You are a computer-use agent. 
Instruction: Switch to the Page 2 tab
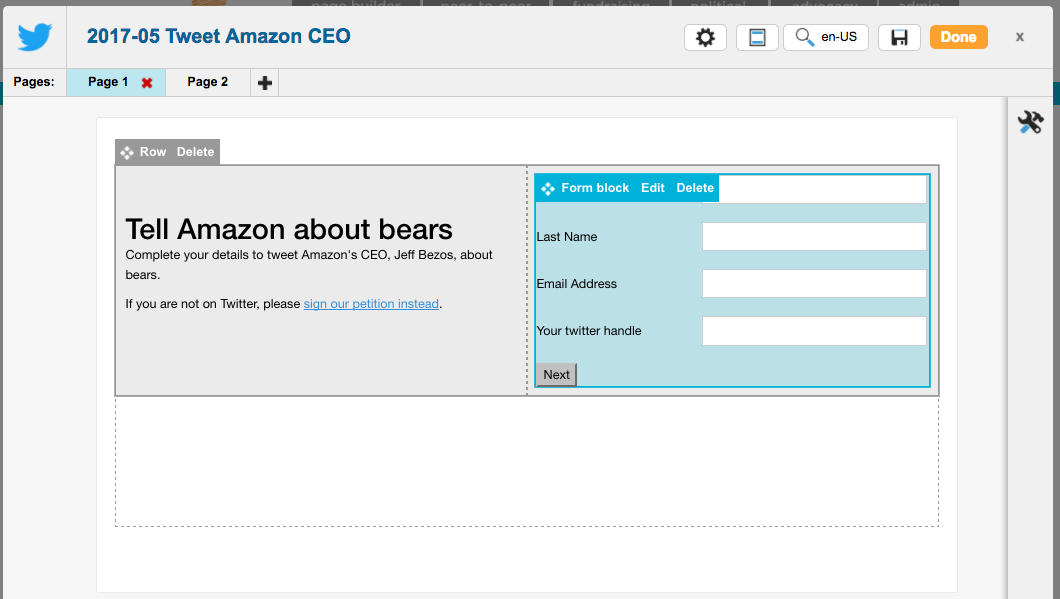tap(207, 82)
